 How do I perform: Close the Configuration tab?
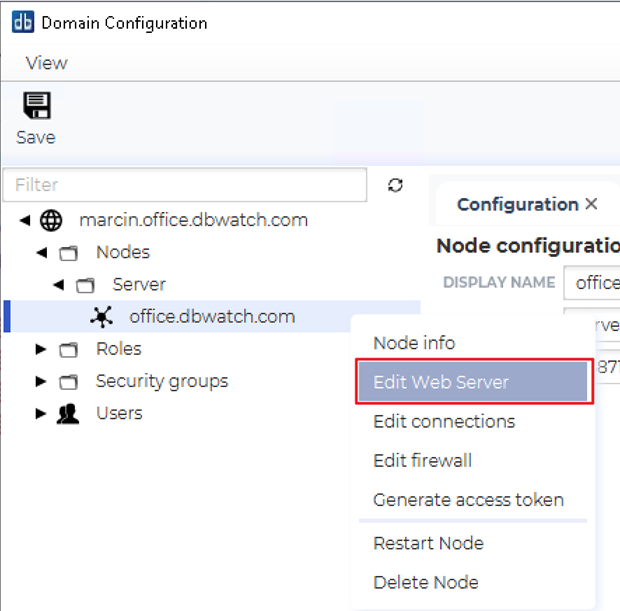coord(591,204)
